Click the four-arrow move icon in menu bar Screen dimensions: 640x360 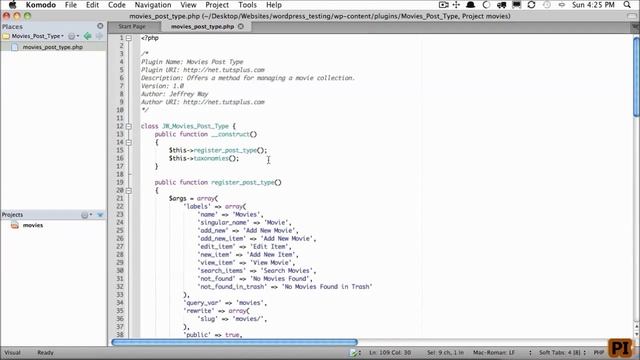456,5
